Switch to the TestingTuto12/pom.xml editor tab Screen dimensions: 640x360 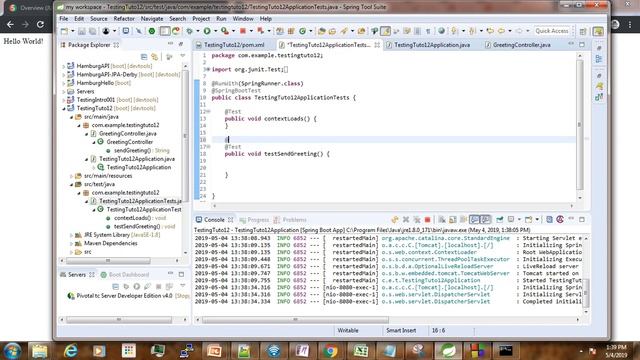[x=234, y=45]
